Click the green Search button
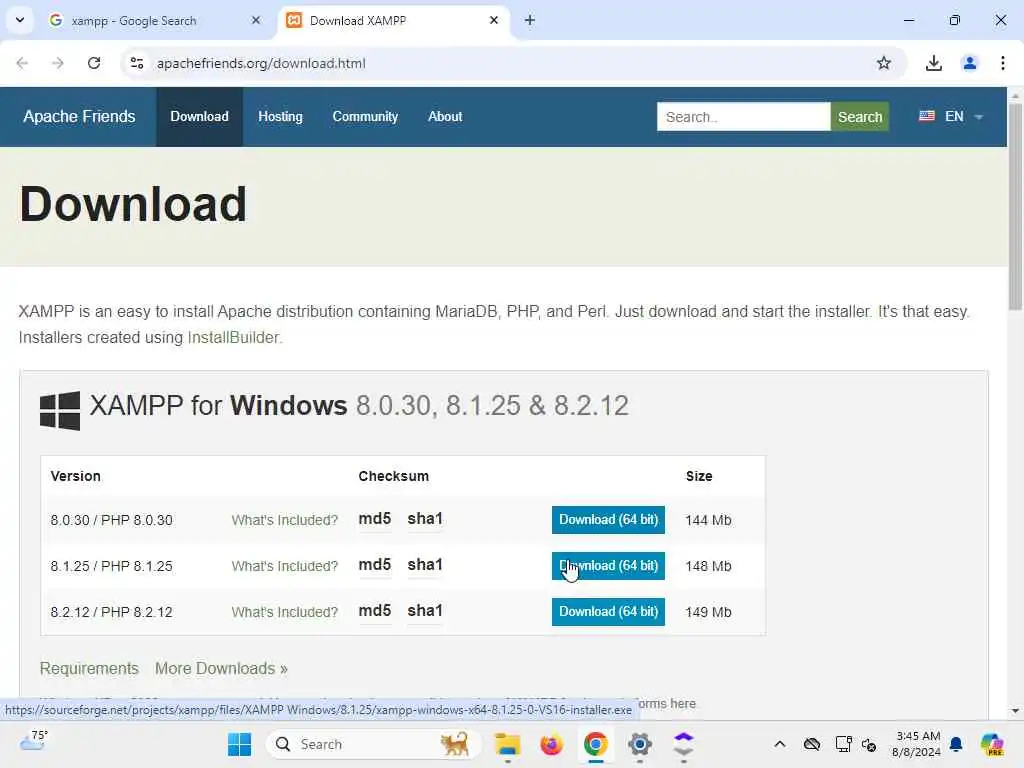 tap(859, 117)
